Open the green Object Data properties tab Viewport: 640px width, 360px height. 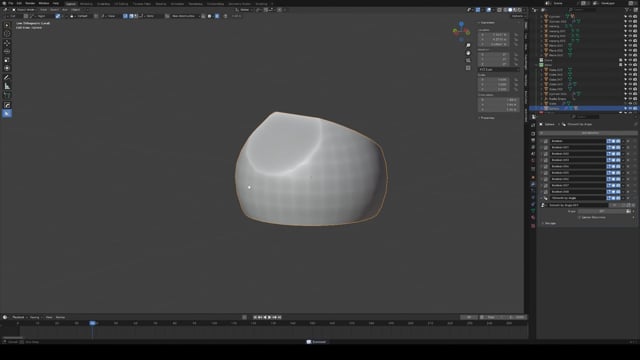click(x=533, y=211)
